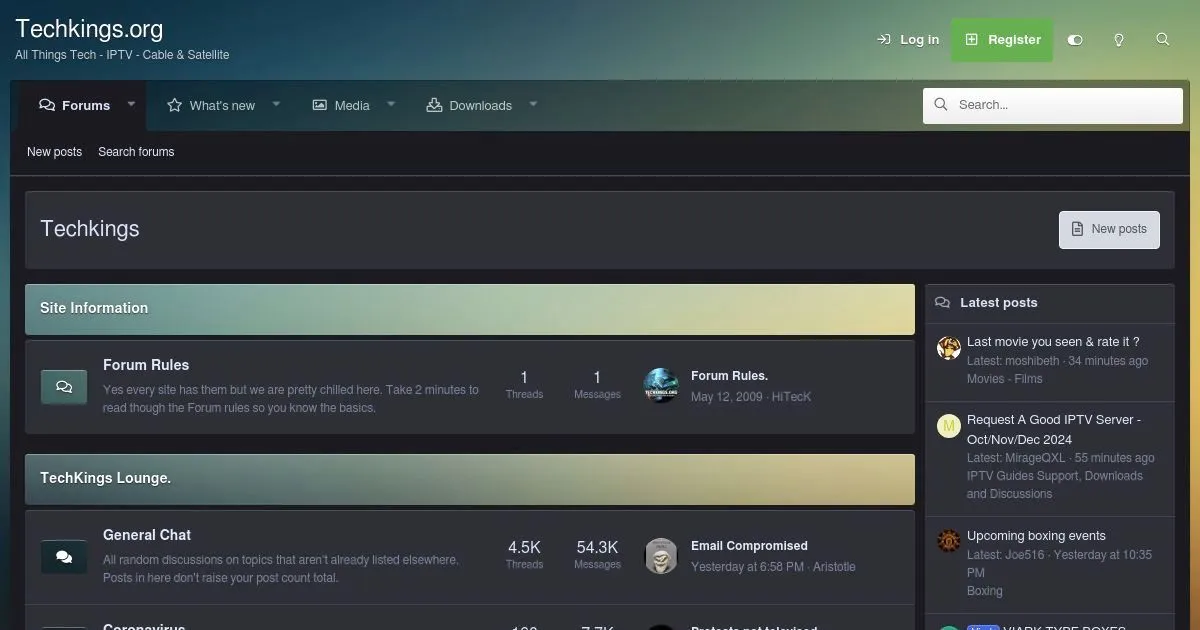Click the moshibeth avatar in Latest posts
Image resolution: width=1200 pixels, height=630 pixels.
point(948,348)
